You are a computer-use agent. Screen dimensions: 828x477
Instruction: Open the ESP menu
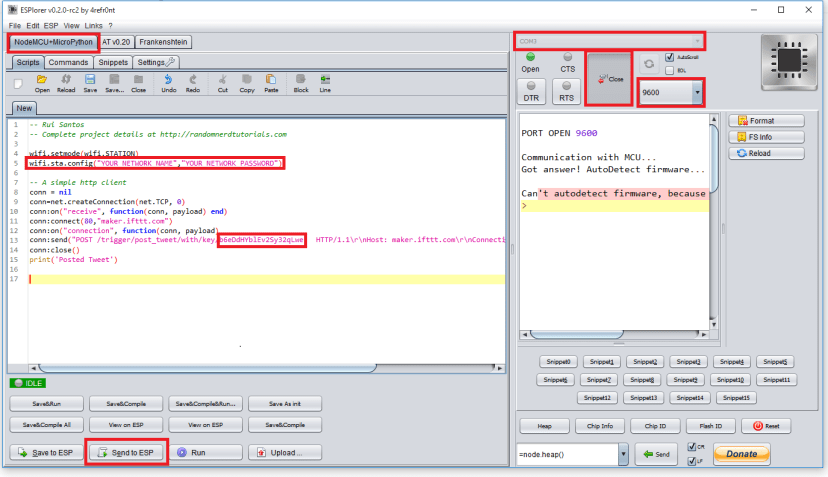coord(51,25)
